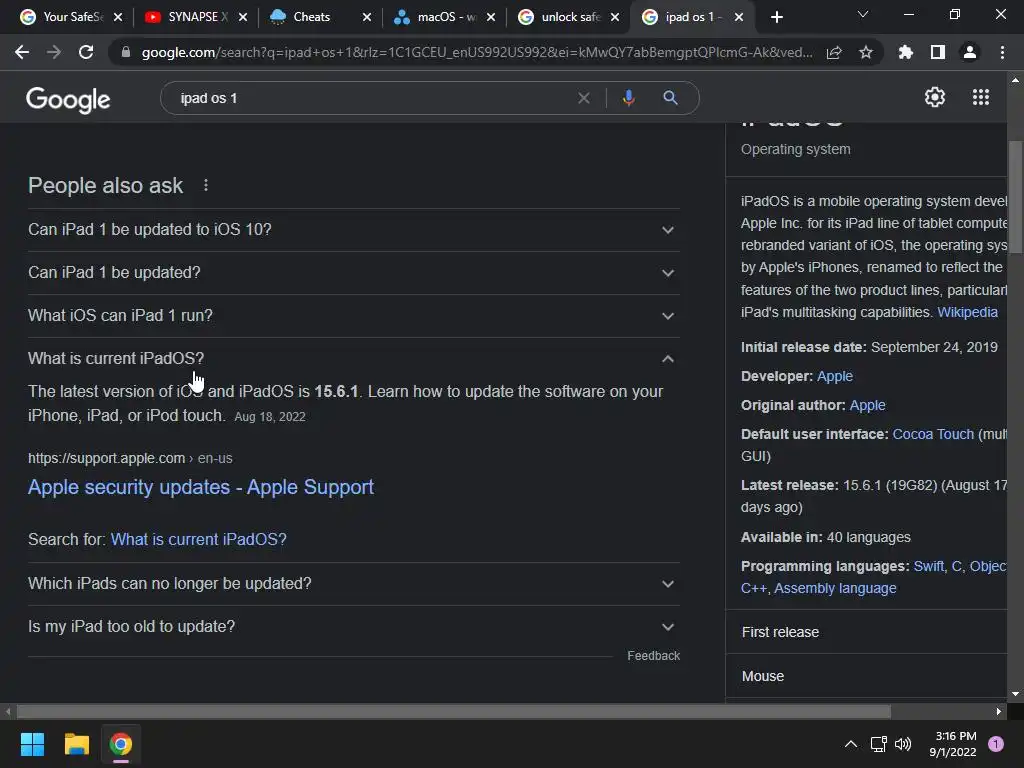Open the Wikipedia link in description
The image size is (1024, 768).
coord(967,312)
